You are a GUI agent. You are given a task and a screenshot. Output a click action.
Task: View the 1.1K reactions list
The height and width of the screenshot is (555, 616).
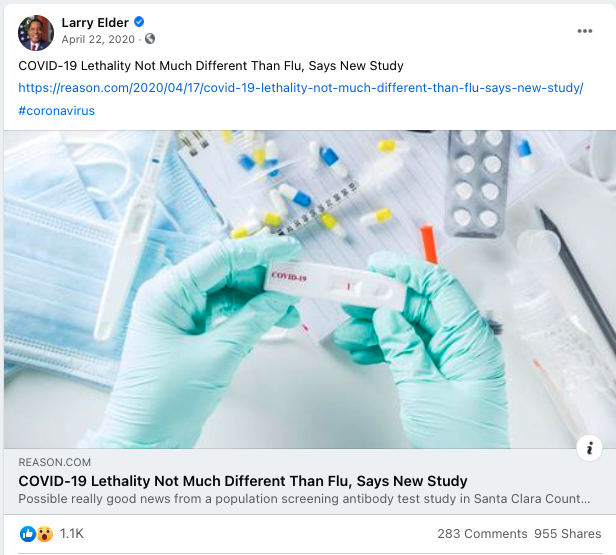click(72, 534)
